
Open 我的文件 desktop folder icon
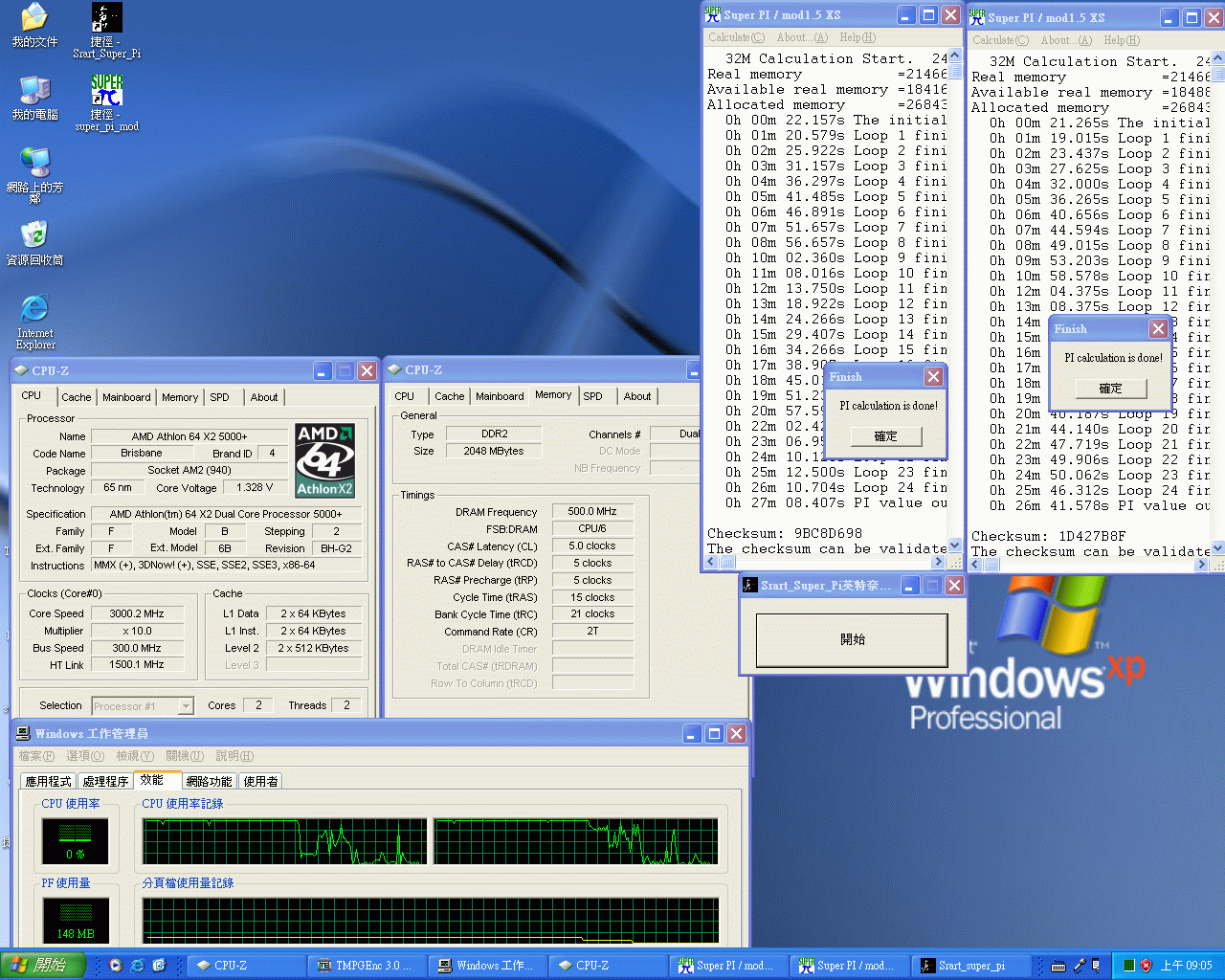[34, 26]
